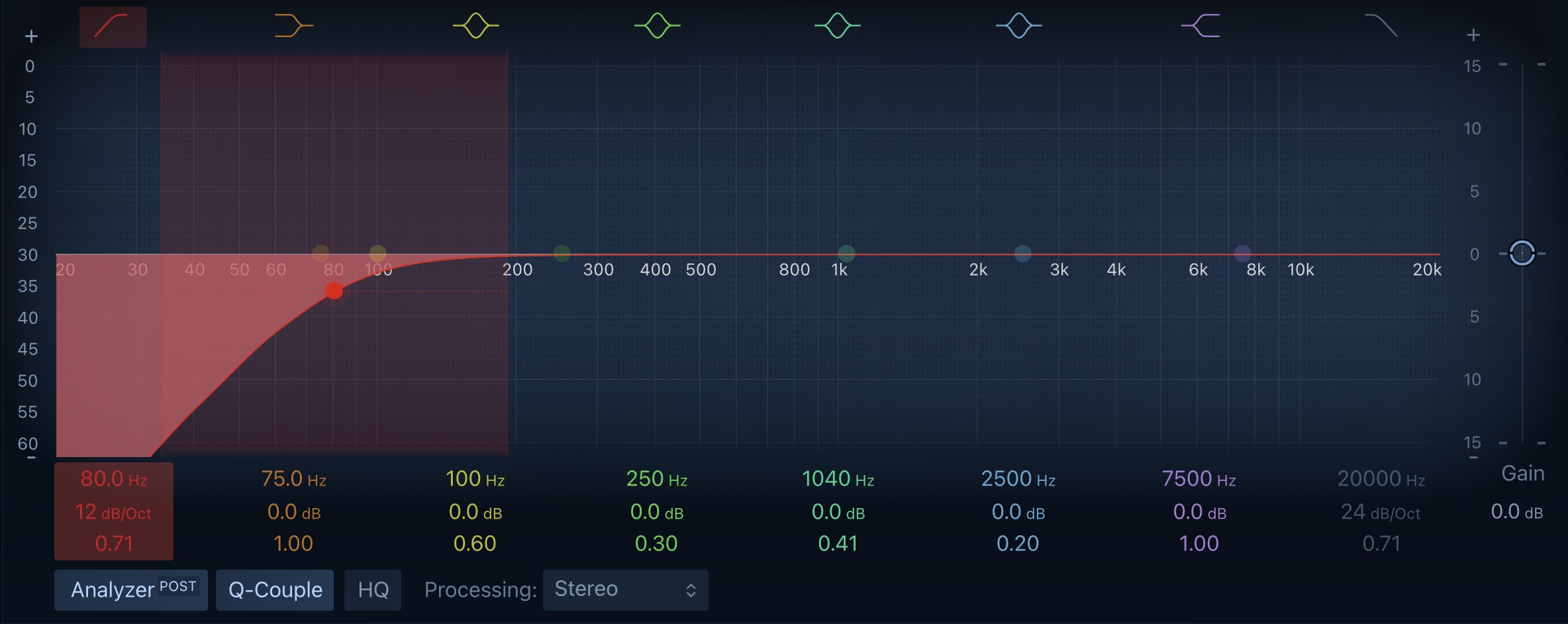
Task: Toggle the blue 2500 Hz bell band icon
Action: [x=1018, y=26]
